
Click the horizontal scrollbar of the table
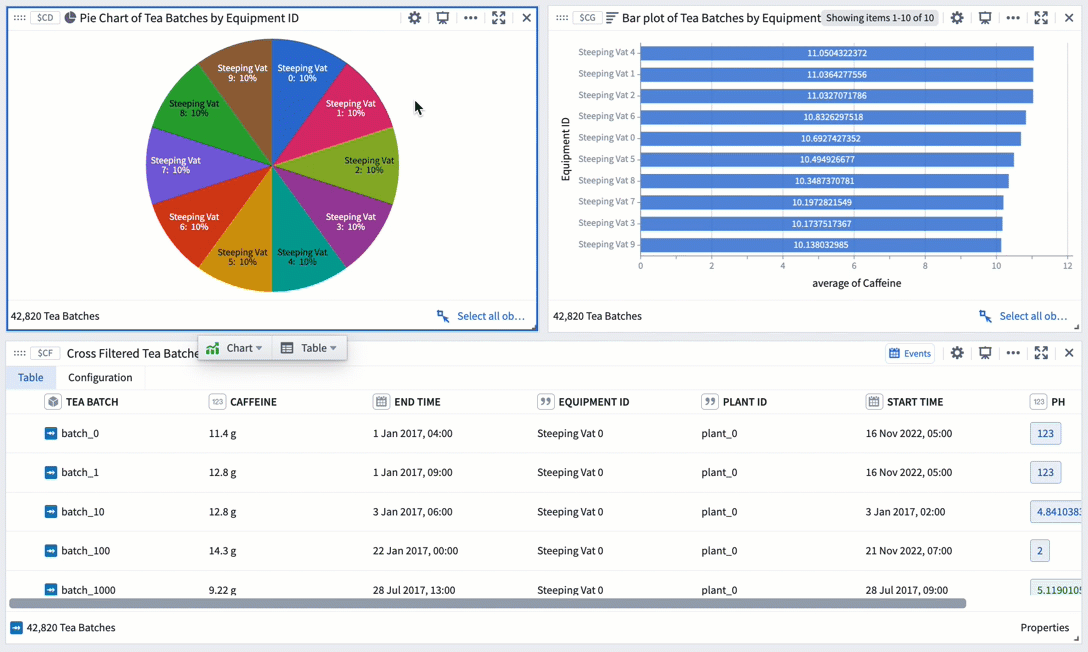(x=487, y=603)
